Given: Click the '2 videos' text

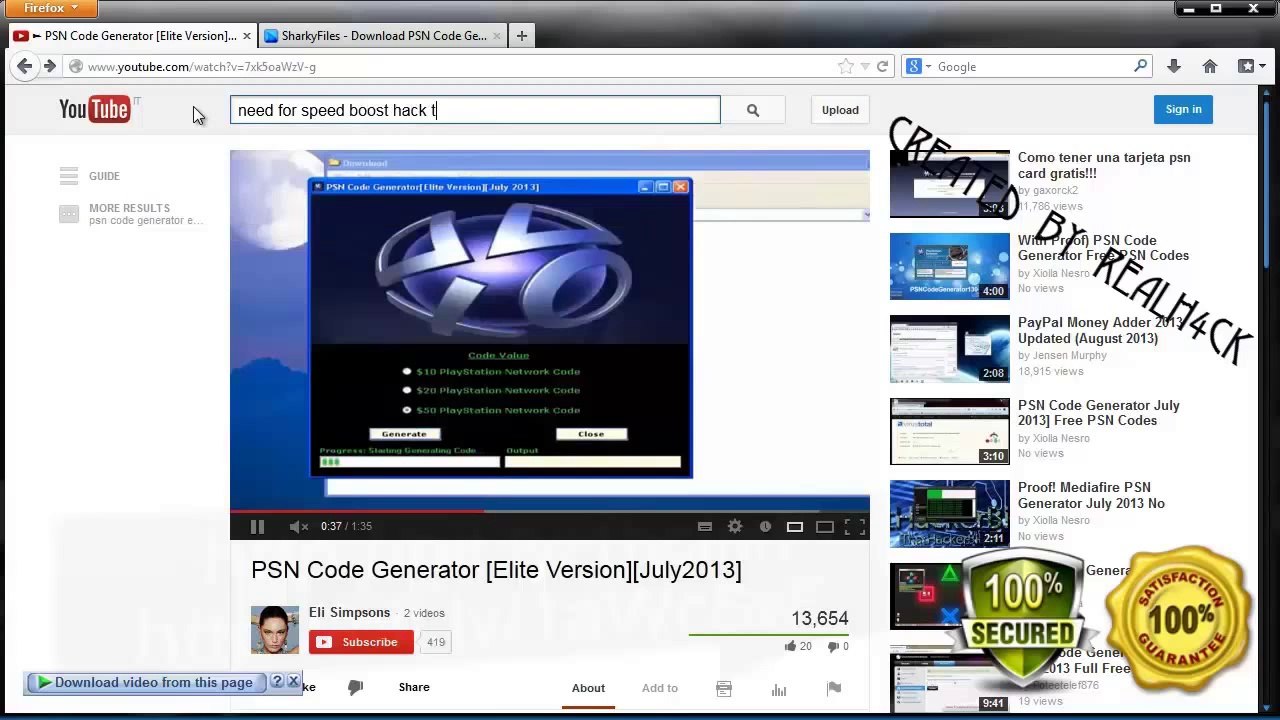Looking at the screenshot, I should point(424,613).
